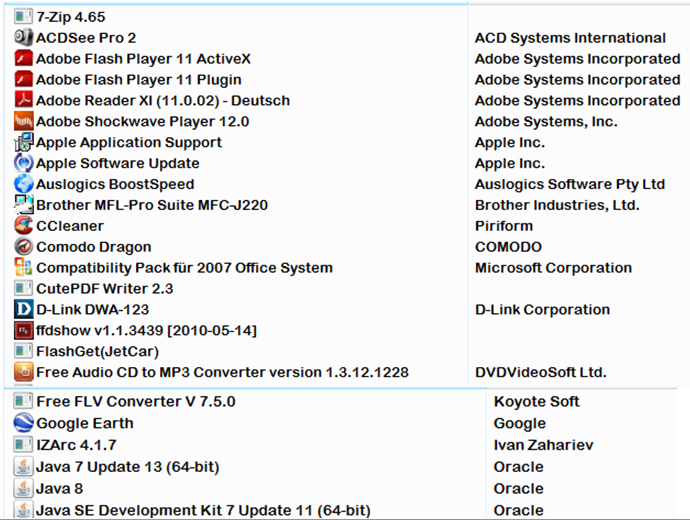Image resolution: width=690 pixels, height=520 pixels.
Task: Select the Google Earth entry name
Action: pyautogui.click(x=85, y=423)
